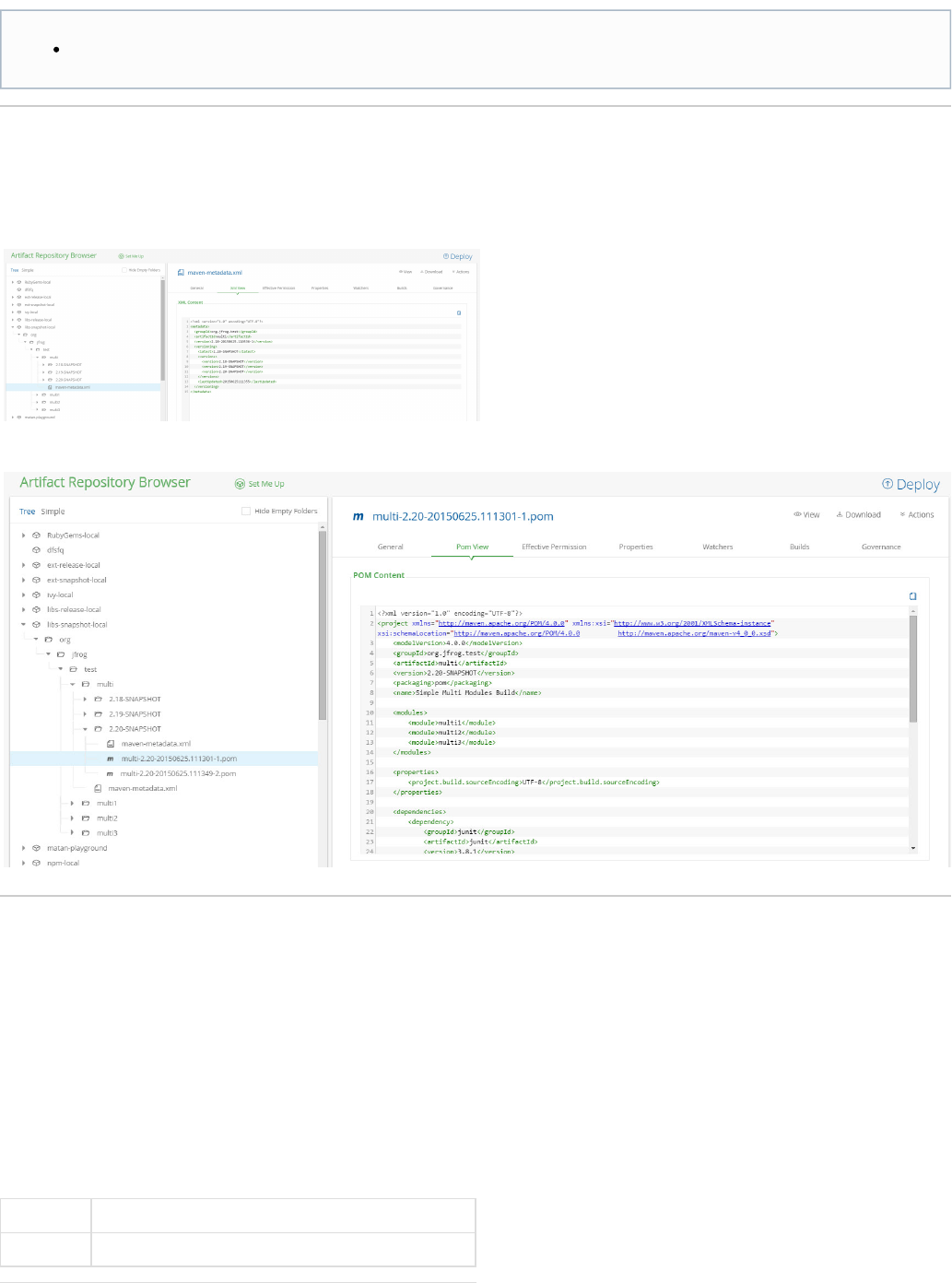Collapse the 2.20-SNAPSHOT folder arrow
The image size is (952, 1283).
[85, 729]
